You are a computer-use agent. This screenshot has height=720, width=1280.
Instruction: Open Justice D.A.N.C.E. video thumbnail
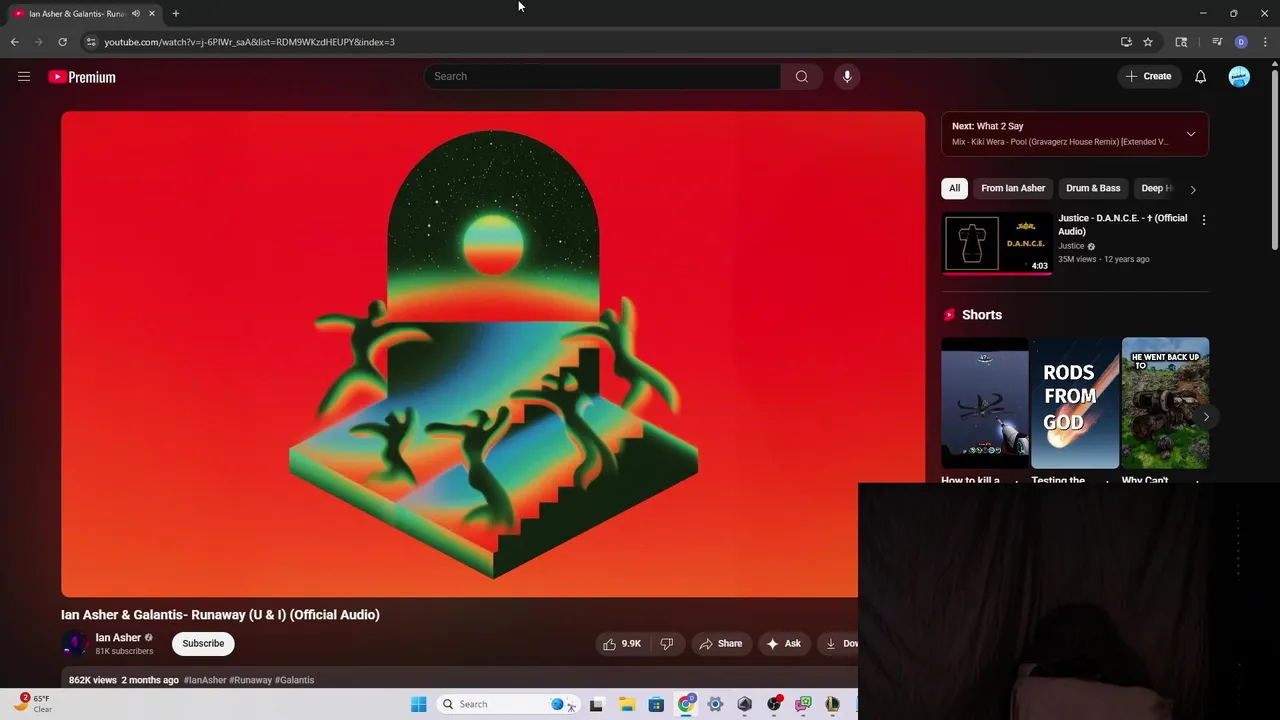997,243
